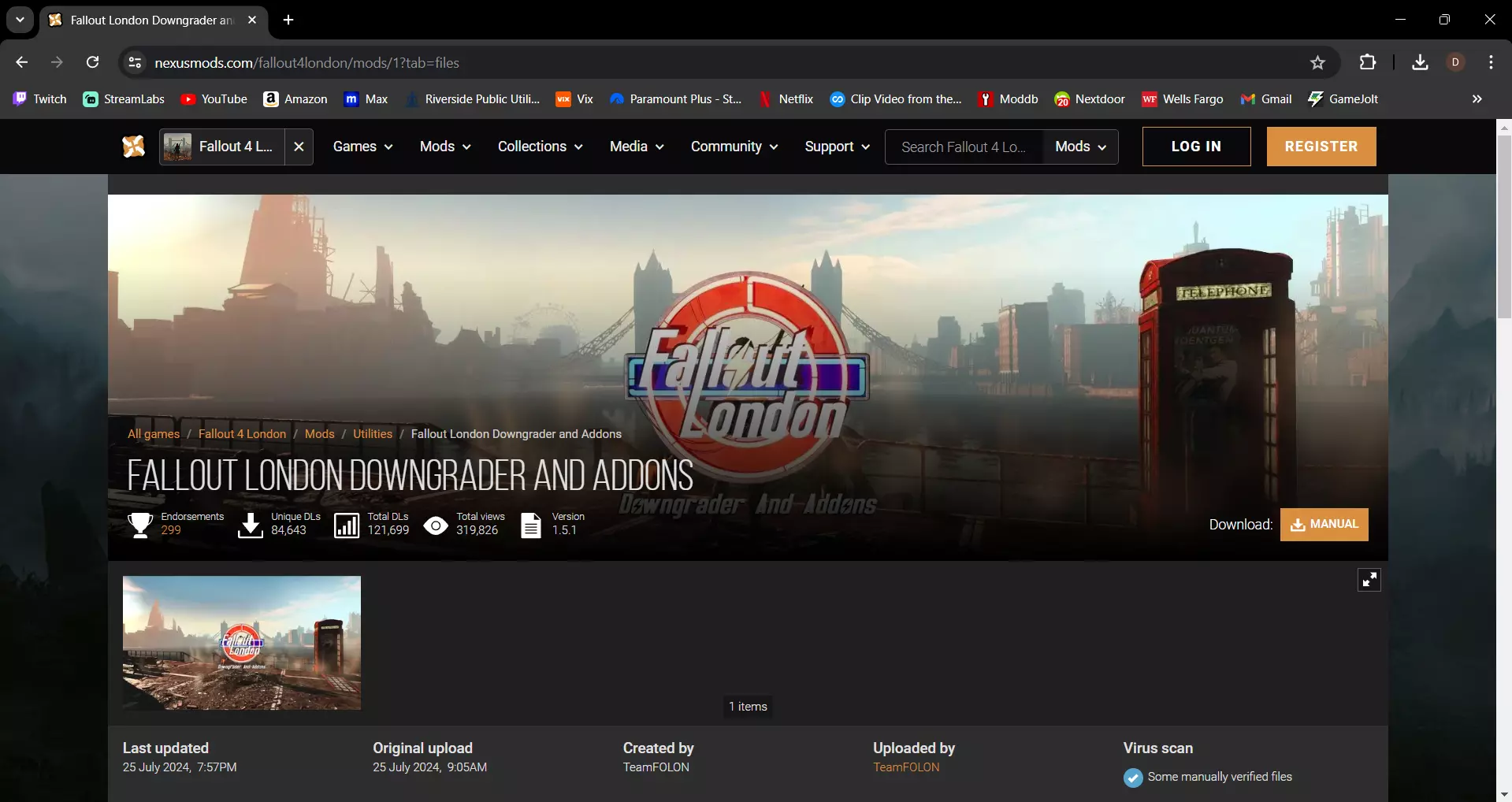Open the Nextdoor bookmark
The image size is (1512, 802).
pyautogui.click(x=1090, y=99)
